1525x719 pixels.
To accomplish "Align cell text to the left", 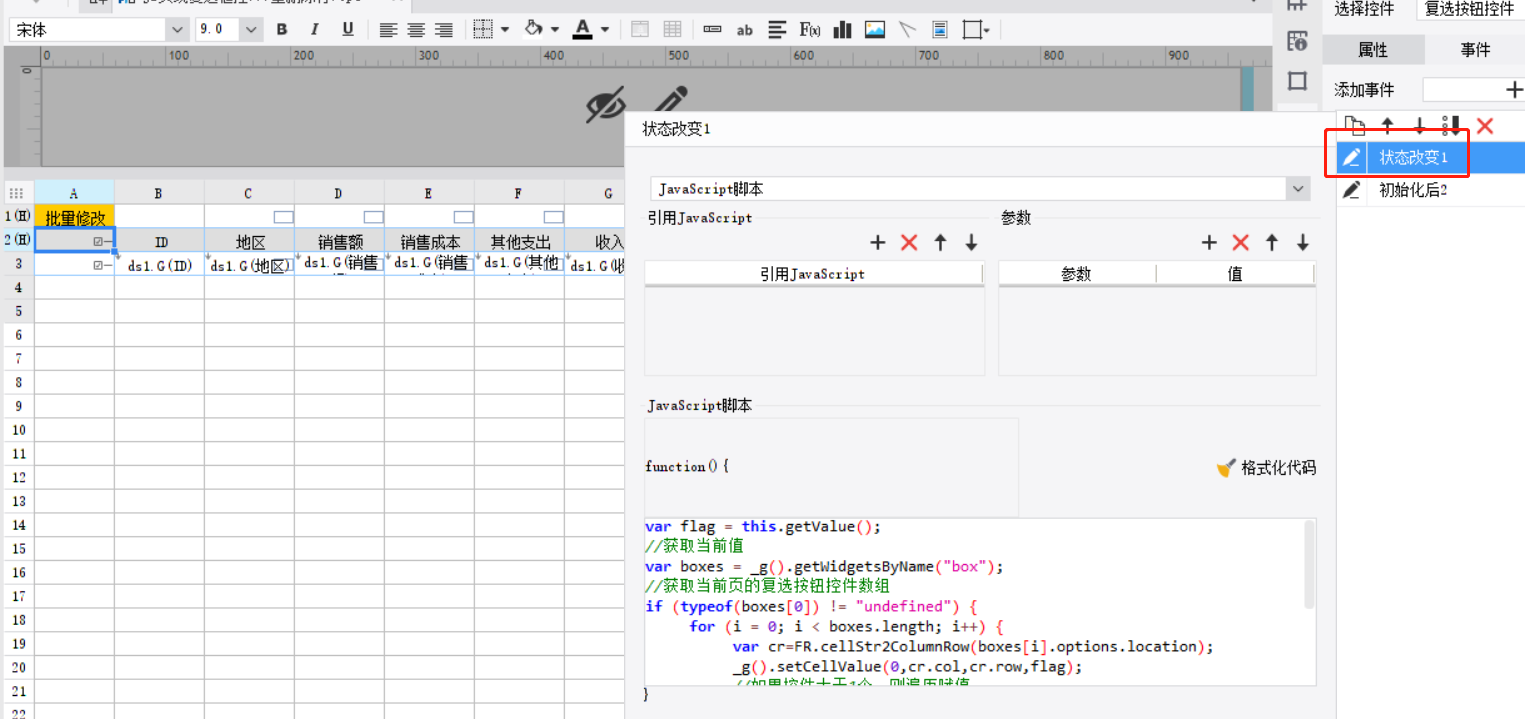I will (389, 30).
